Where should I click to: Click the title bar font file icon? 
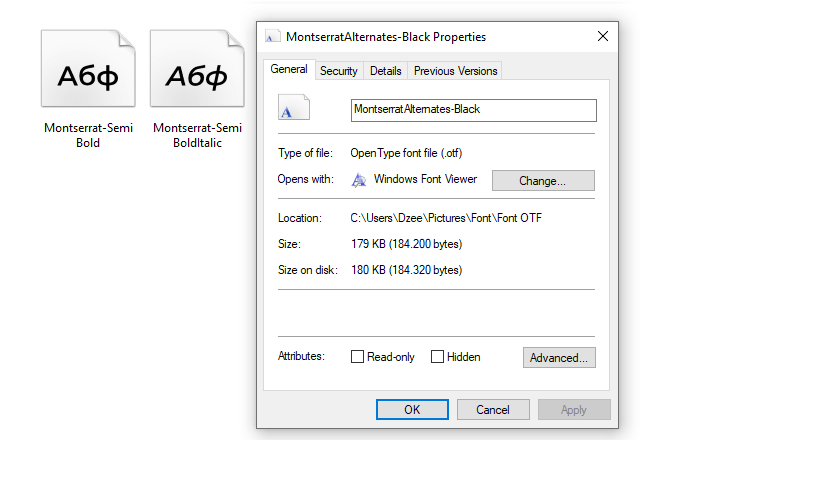(x=272, y=36)
